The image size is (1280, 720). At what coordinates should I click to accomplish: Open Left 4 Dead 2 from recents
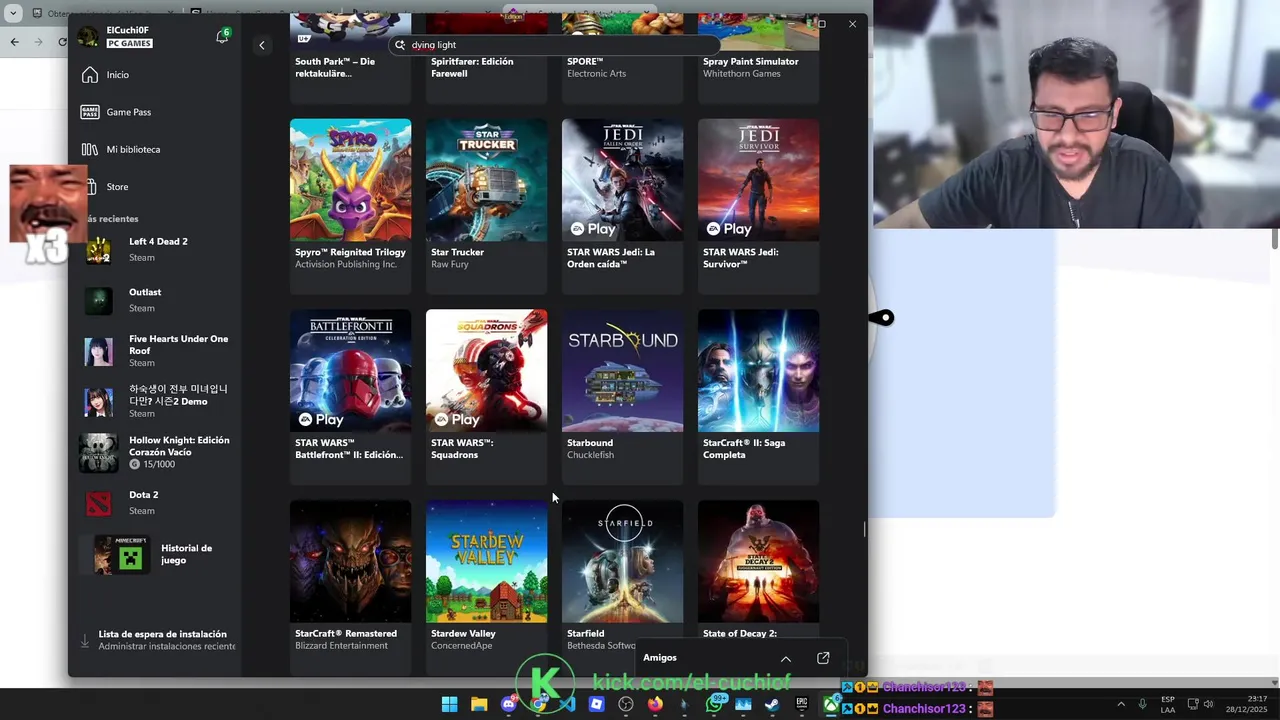pos(155,249)
